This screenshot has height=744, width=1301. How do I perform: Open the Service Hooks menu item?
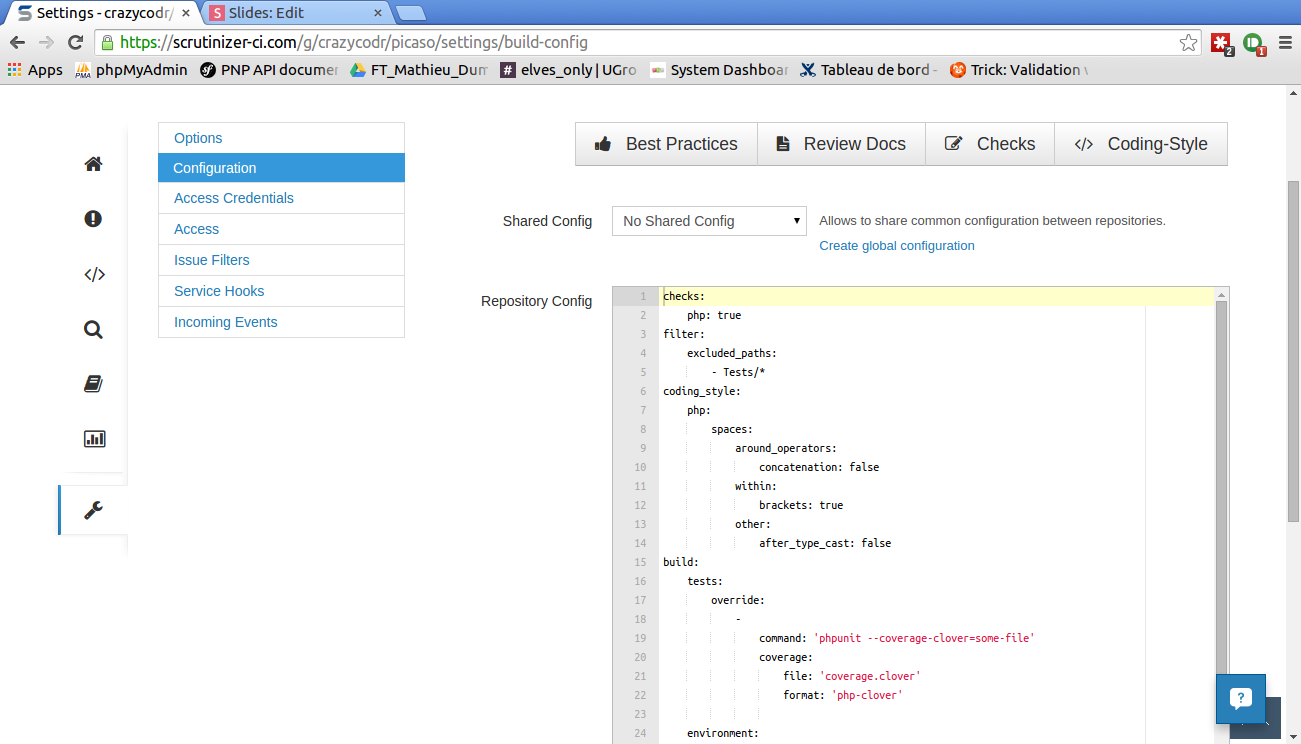tap(281, 291)
